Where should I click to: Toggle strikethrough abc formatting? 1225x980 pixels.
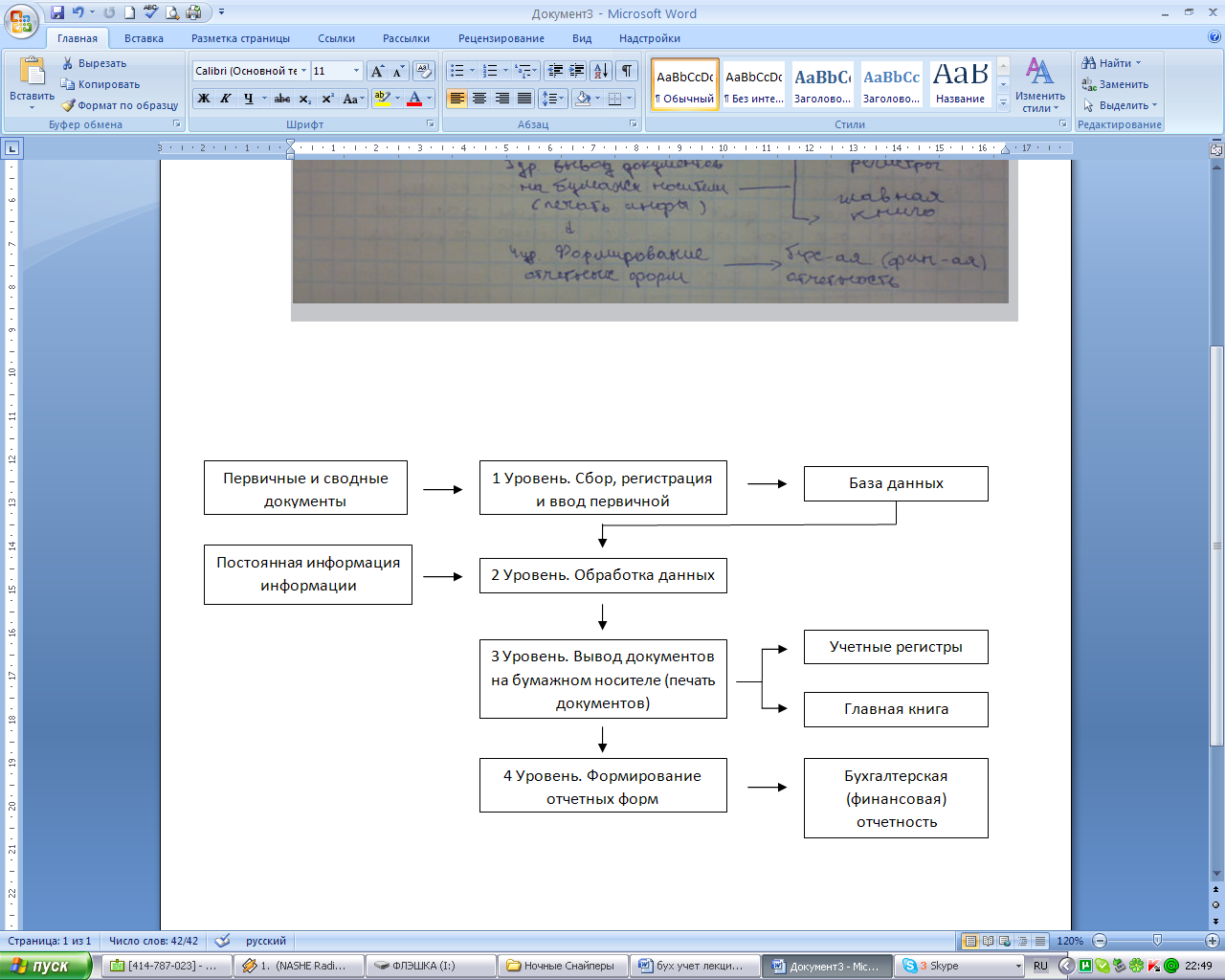coord(282,99)
